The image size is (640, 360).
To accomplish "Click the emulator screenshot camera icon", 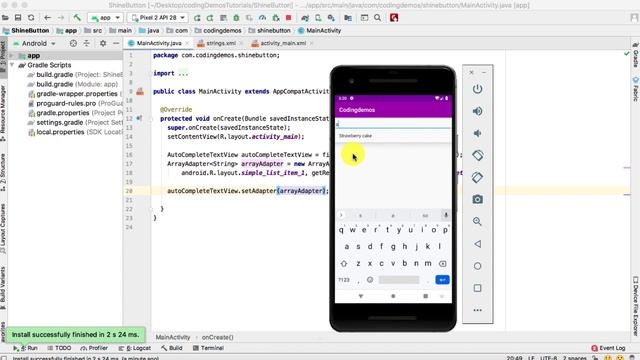I will coord(477,199).
